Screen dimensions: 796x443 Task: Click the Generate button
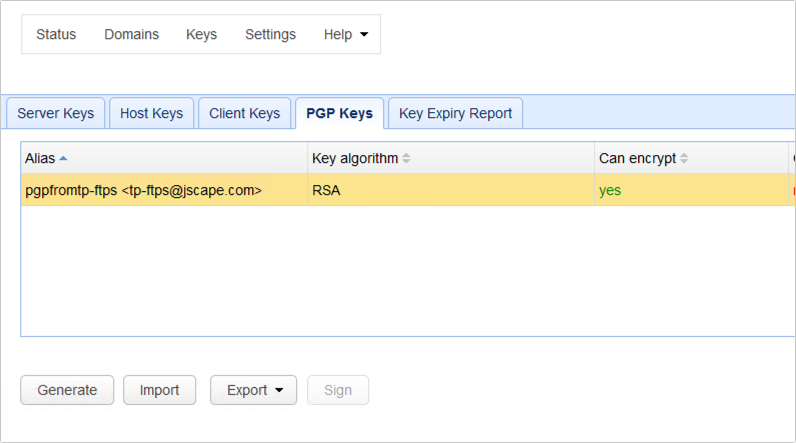[67, 390]
